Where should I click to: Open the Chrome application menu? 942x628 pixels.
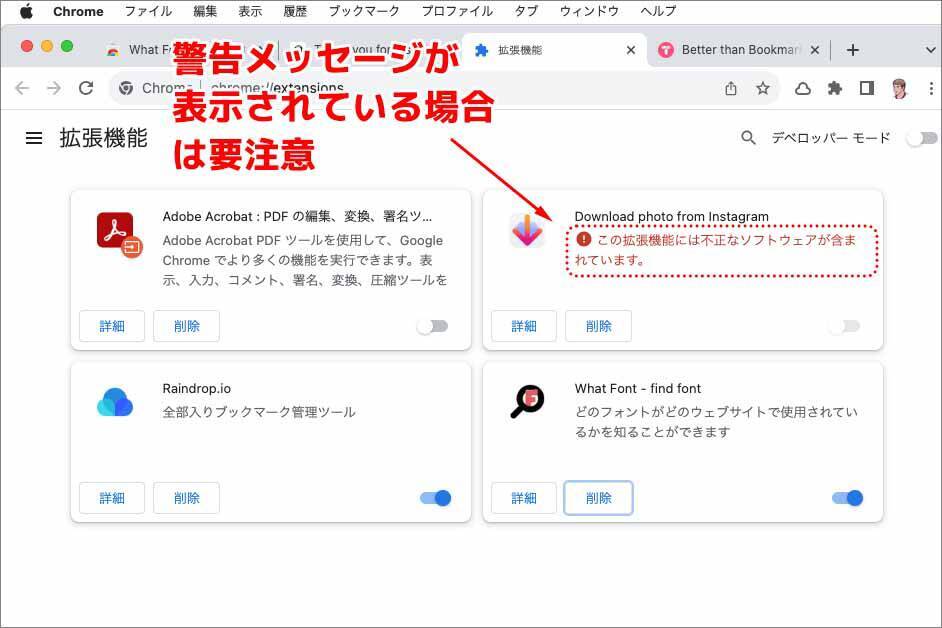tap(78, 11)
